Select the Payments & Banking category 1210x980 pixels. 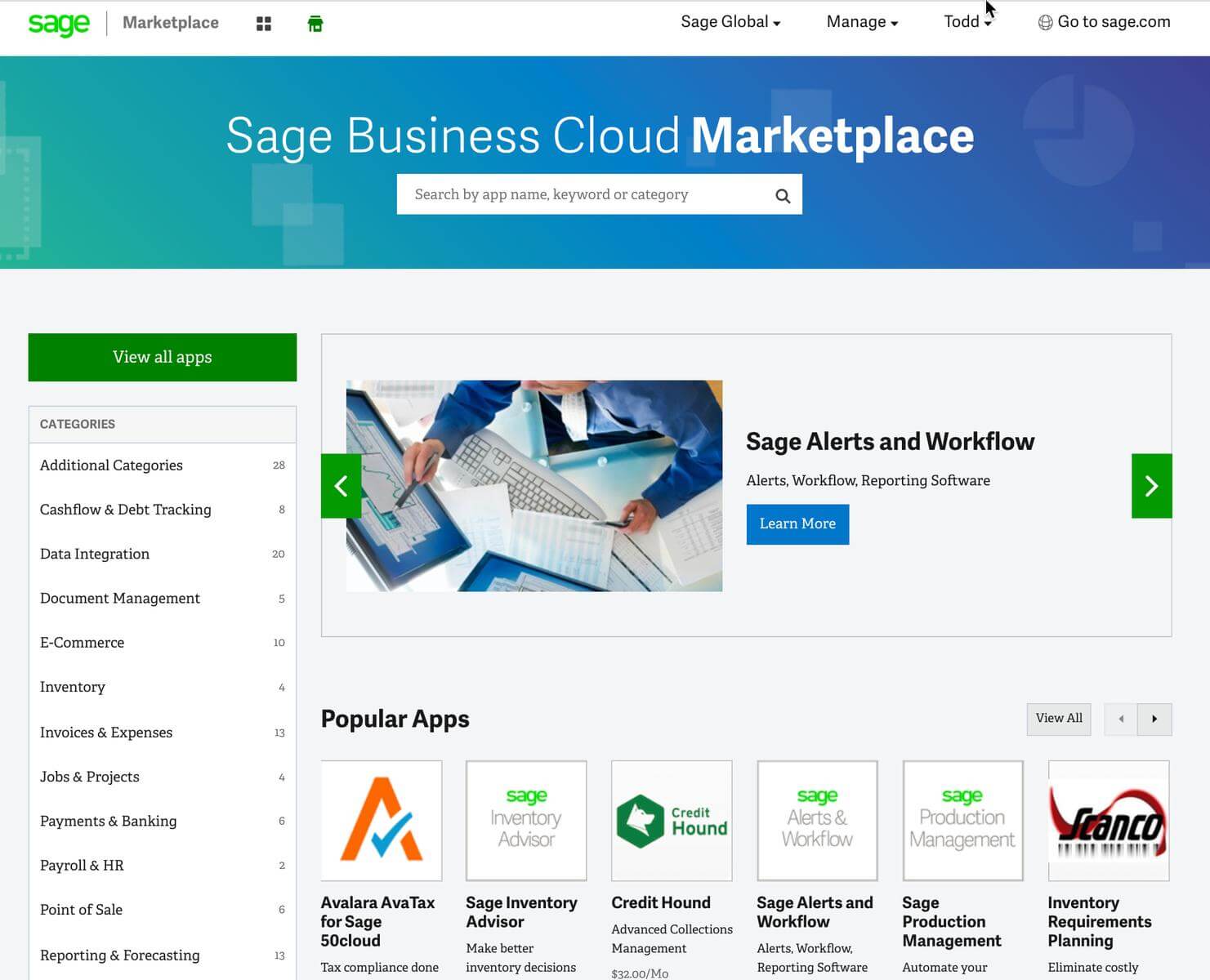pyautogui.click(x=108, y=821)
